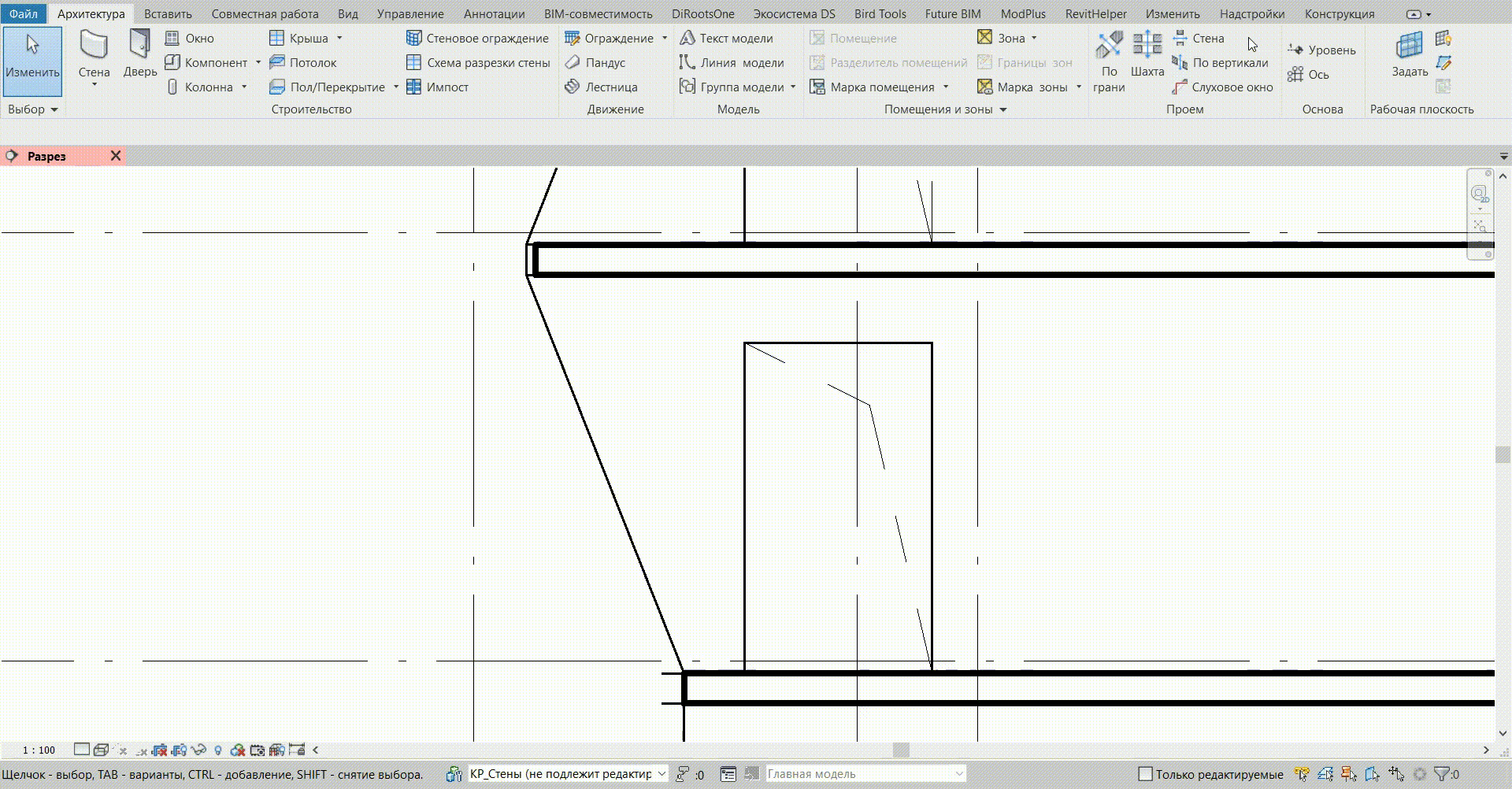Click Схема разрезки стены (Curtain Grid)
This screenshot has width=1512, height=789.
coord(478,62)
